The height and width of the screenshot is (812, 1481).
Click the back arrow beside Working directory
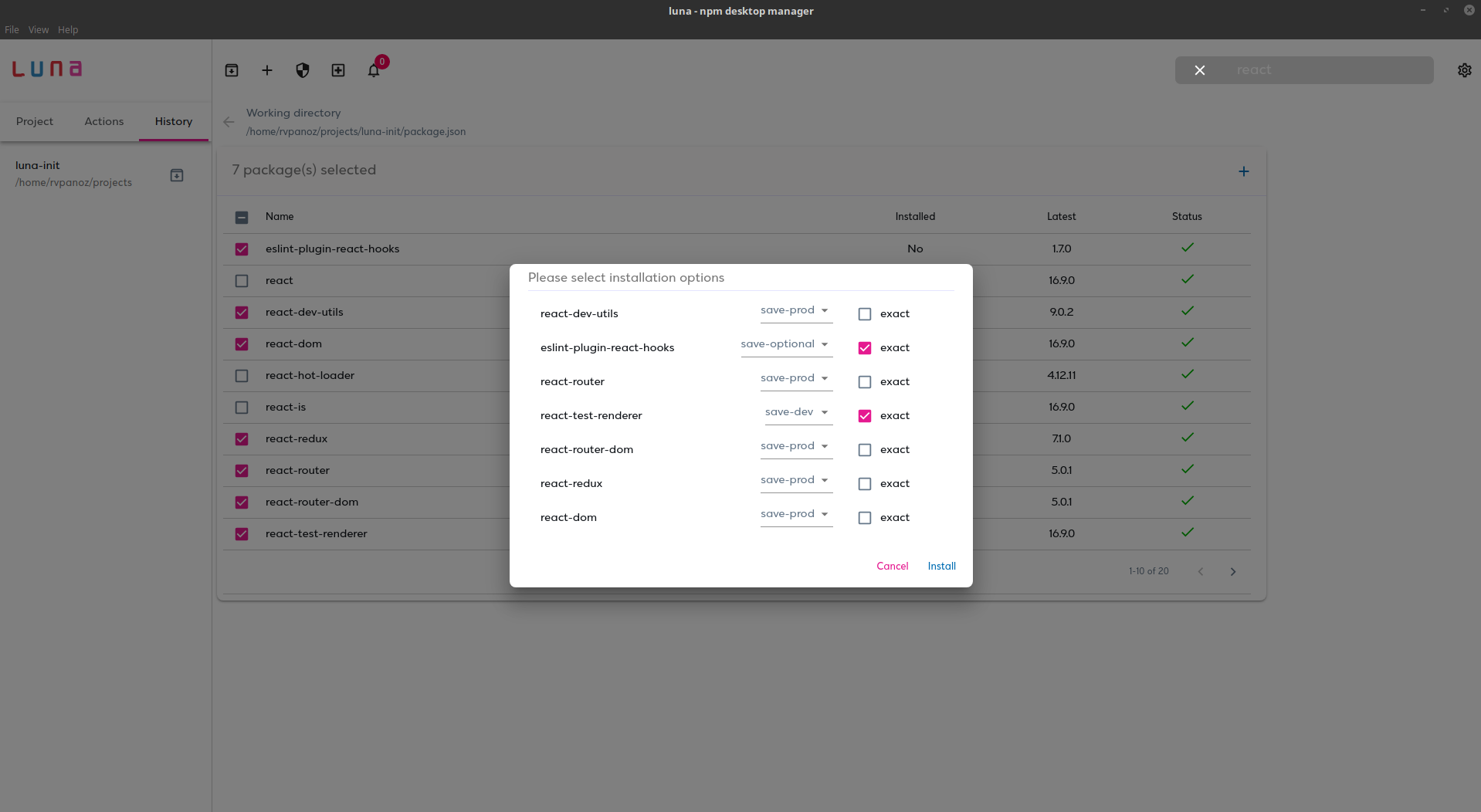pos(229,122)
